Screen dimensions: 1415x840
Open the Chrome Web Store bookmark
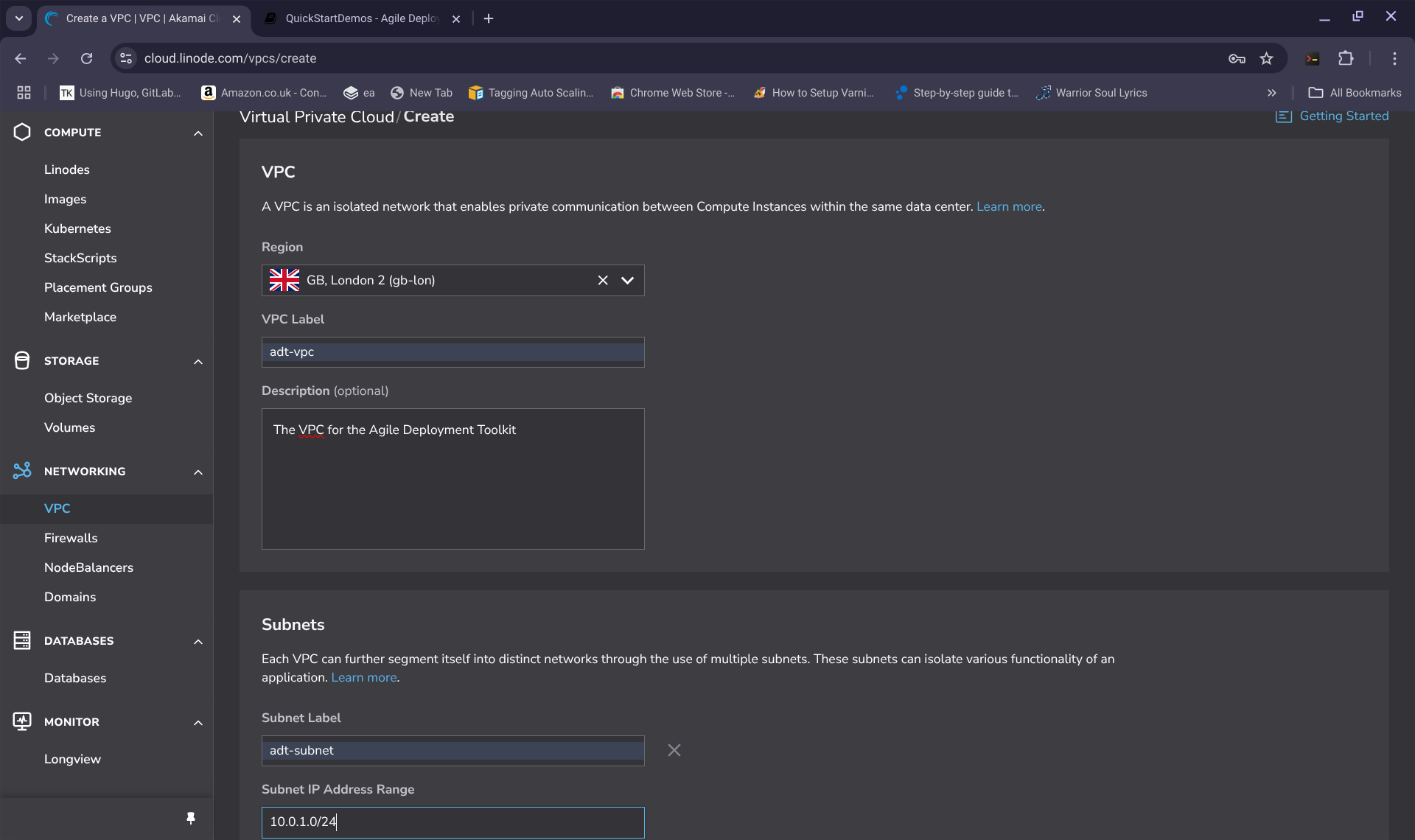pyautogui.click(x=672, y=92)
